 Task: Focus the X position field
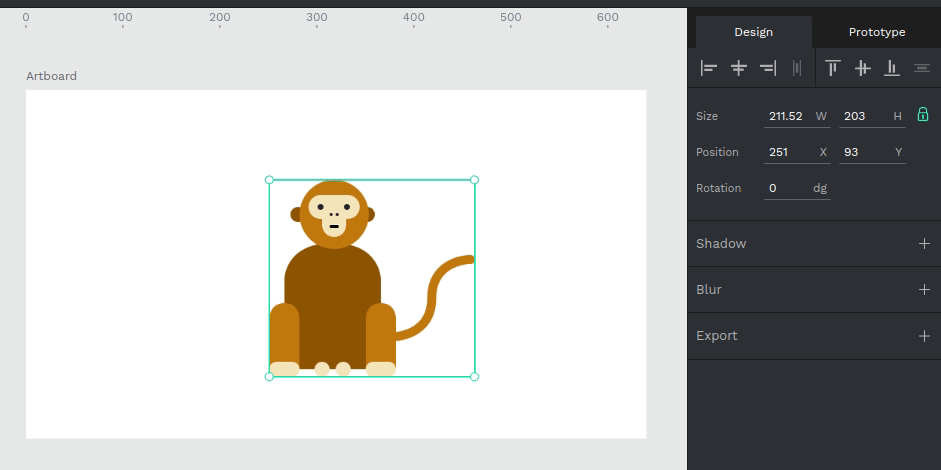coord(786,152)
